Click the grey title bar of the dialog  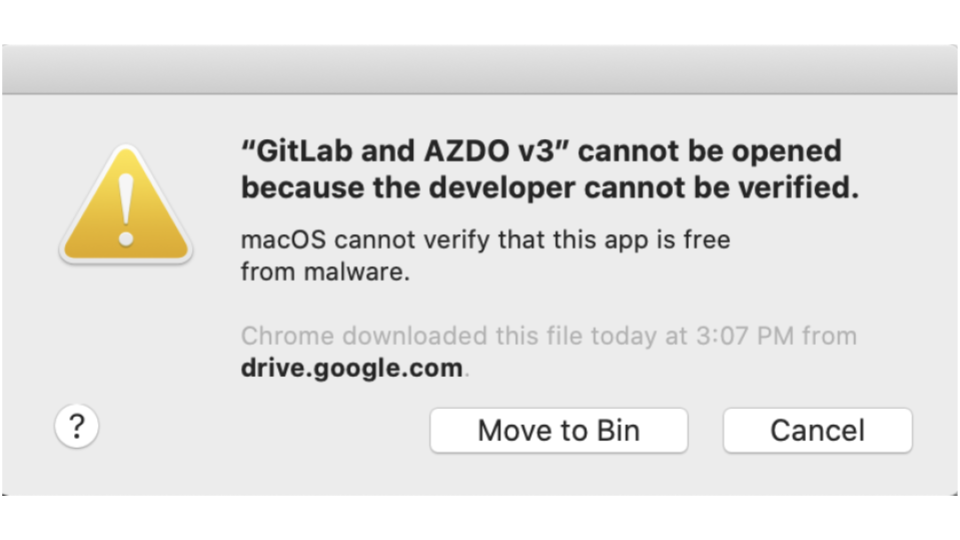(x=480, y=69)
